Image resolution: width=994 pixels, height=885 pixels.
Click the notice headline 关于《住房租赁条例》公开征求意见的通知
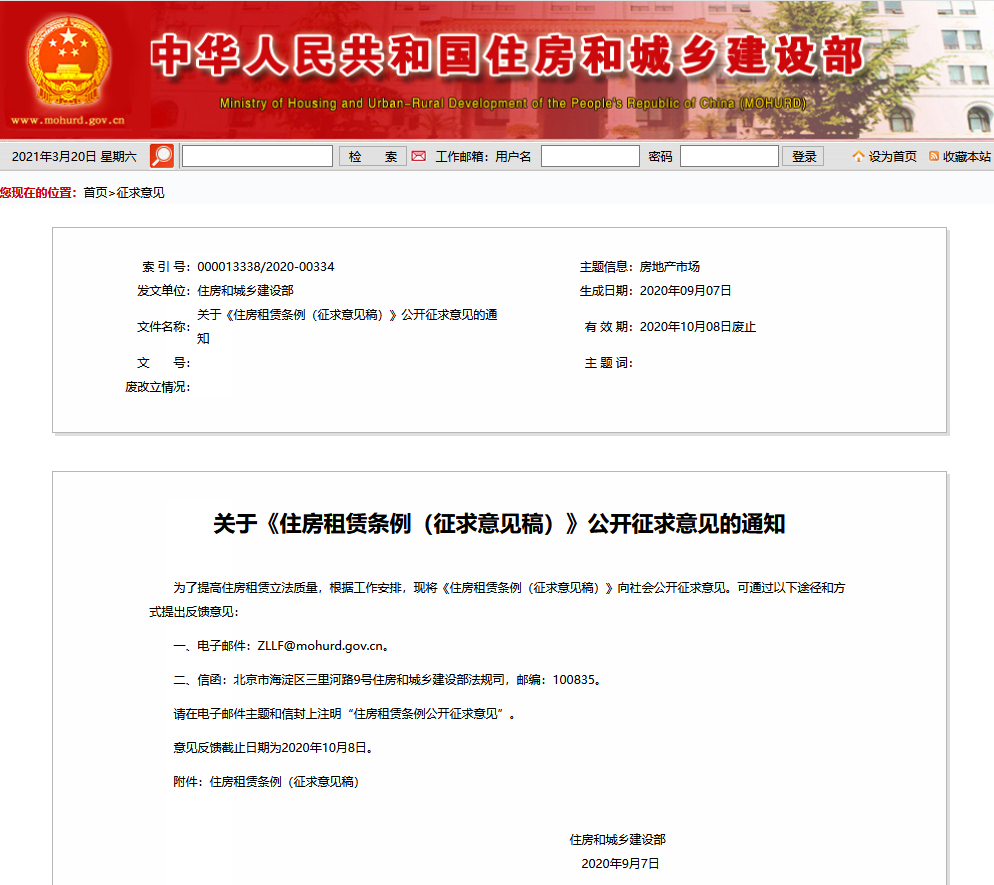499,524
